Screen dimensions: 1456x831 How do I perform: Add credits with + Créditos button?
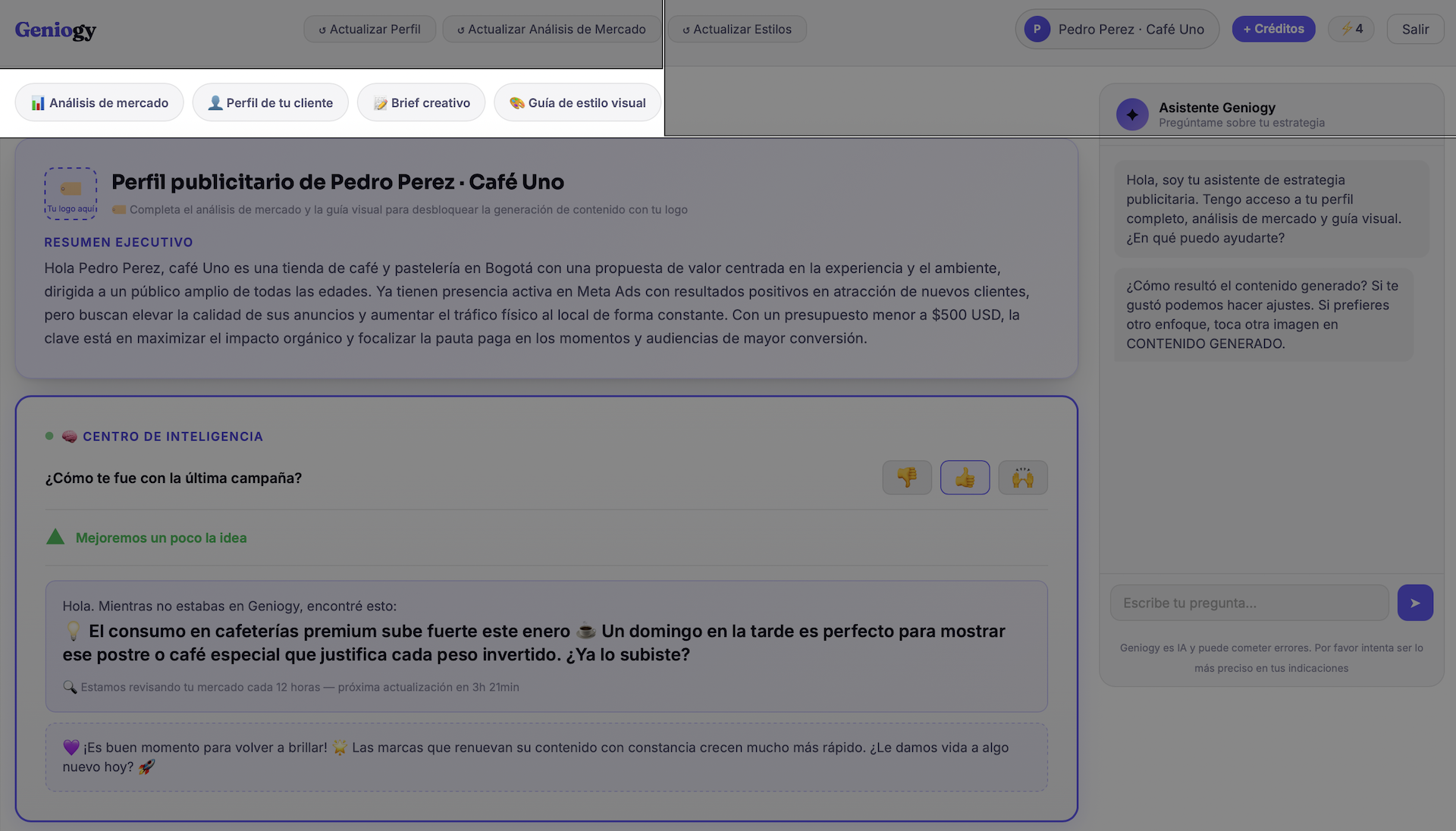(x=1274, y=29)
